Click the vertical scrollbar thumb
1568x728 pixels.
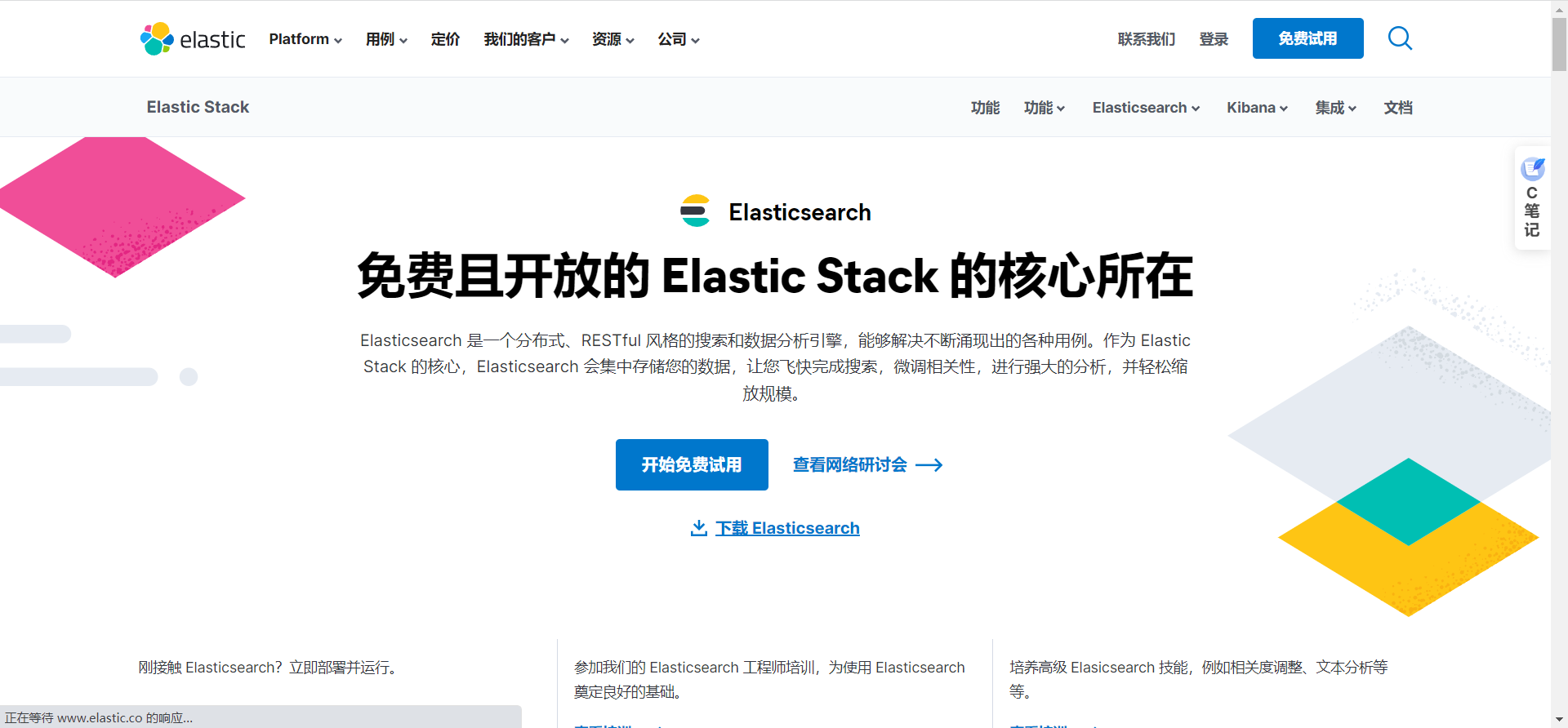[x=1559, y=43]
